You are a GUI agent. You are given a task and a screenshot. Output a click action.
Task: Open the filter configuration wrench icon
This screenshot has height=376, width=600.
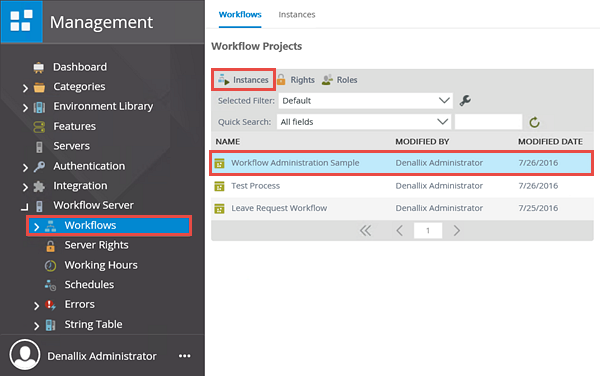465,101
